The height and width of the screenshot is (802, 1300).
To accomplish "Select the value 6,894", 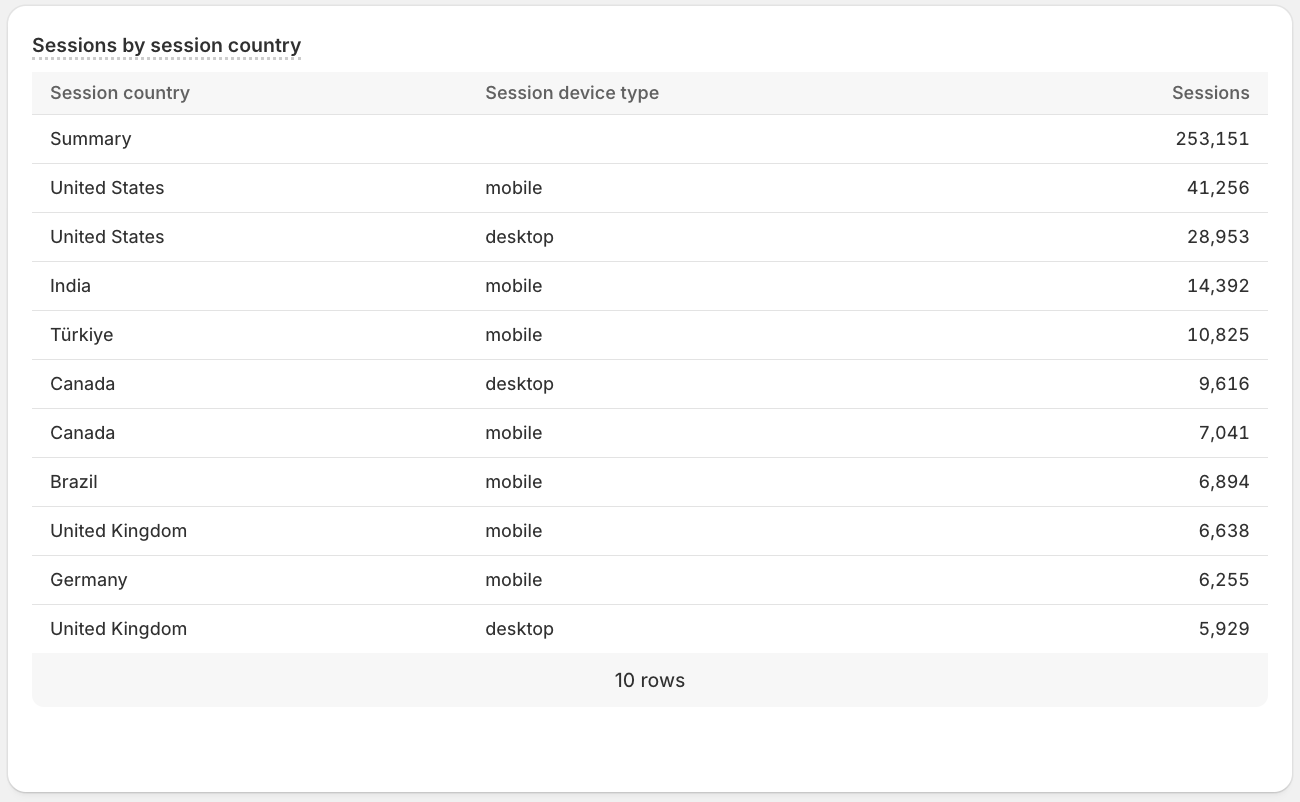I will point(1224,482).
